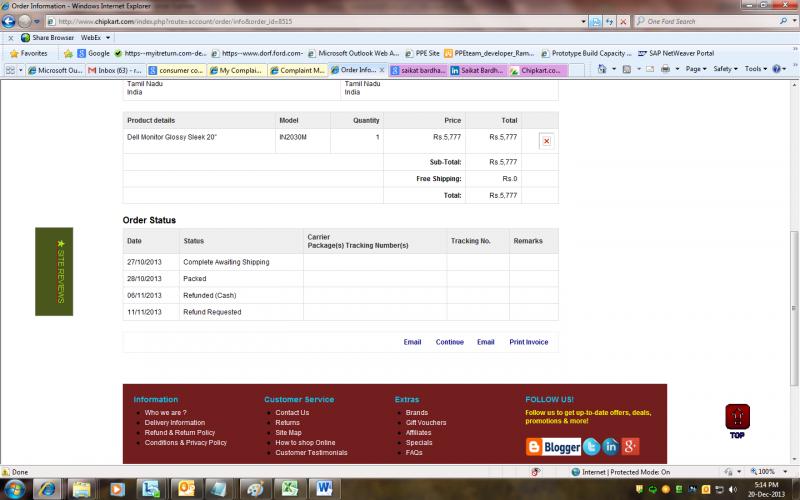Viewport: 800px width, 500px height.
Task: Open the Delivery Information footer link
Action: click(x=174, y=422)
